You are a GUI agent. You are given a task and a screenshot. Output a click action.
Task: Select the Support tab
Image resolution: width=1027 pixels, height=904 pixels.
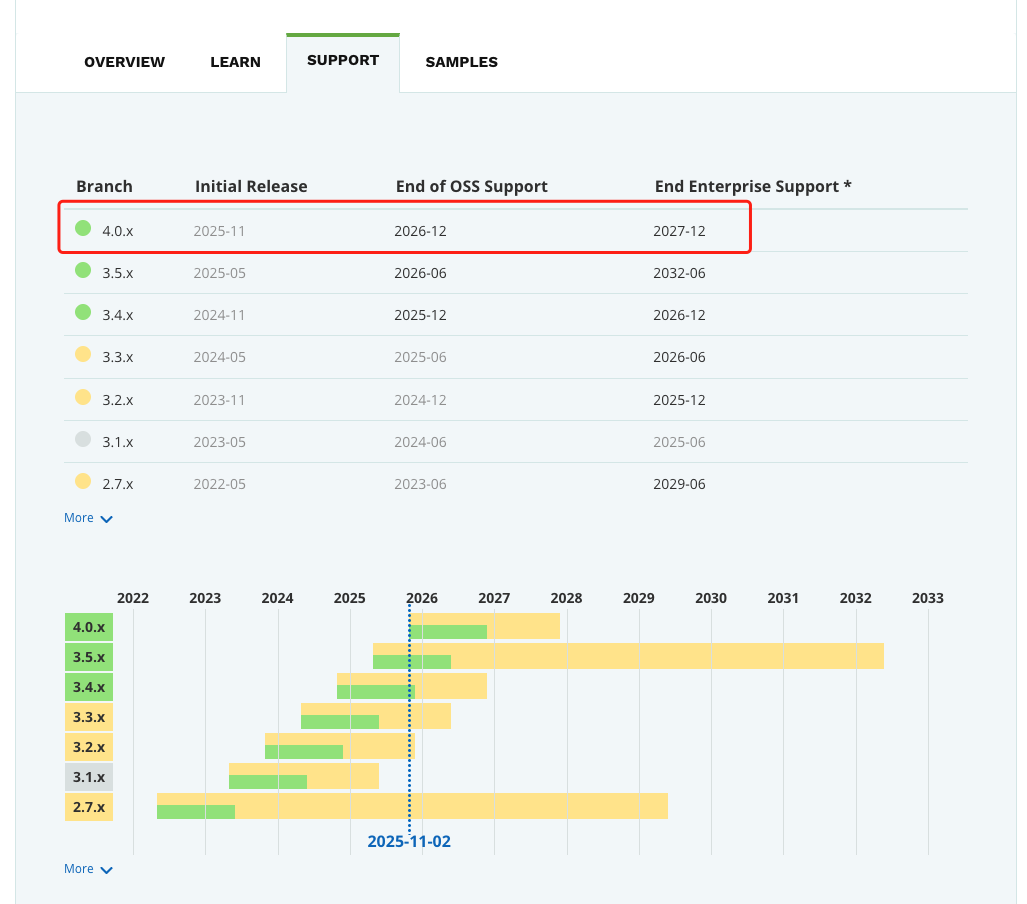coord(343,60)
